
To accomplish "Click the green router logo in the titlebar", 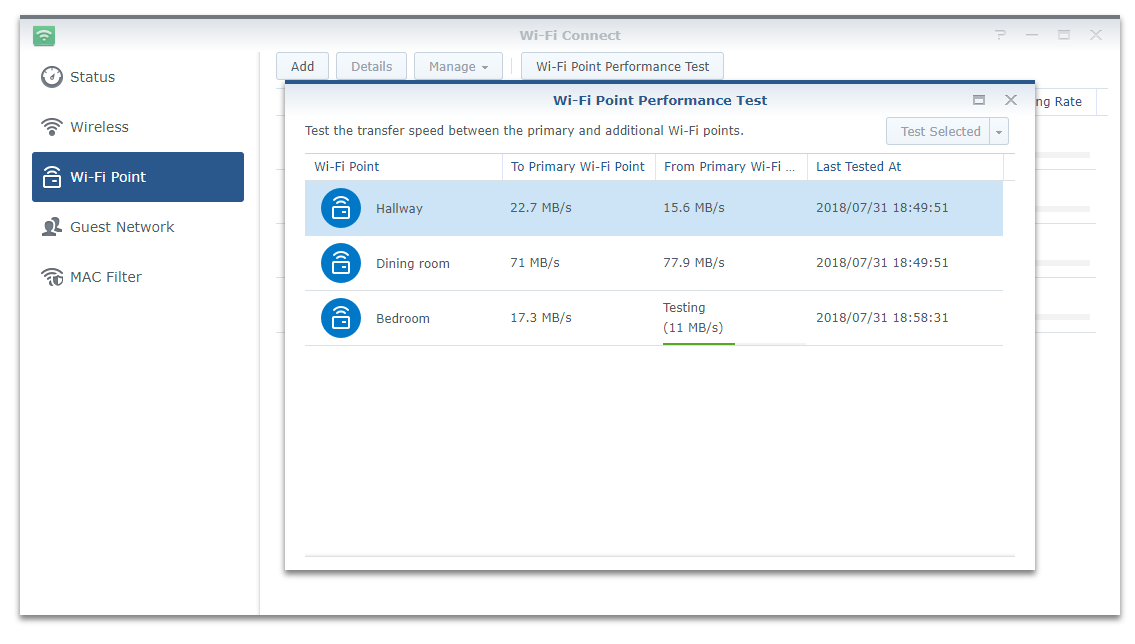I will pyautogui.click(x=43, y=34).
